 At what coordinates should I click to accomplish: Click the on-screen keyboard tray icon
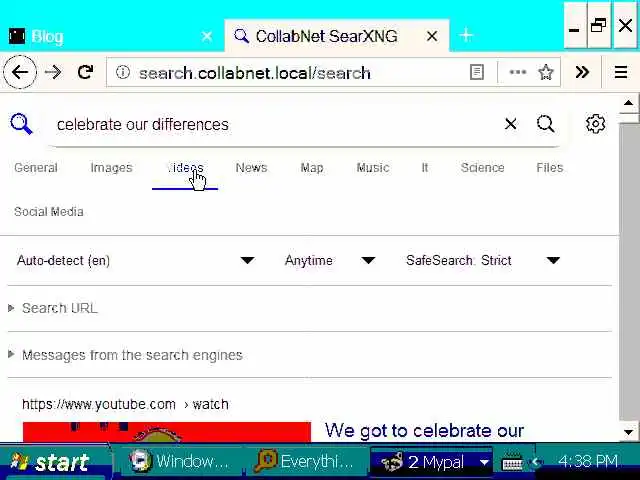(x=512, y=462)
